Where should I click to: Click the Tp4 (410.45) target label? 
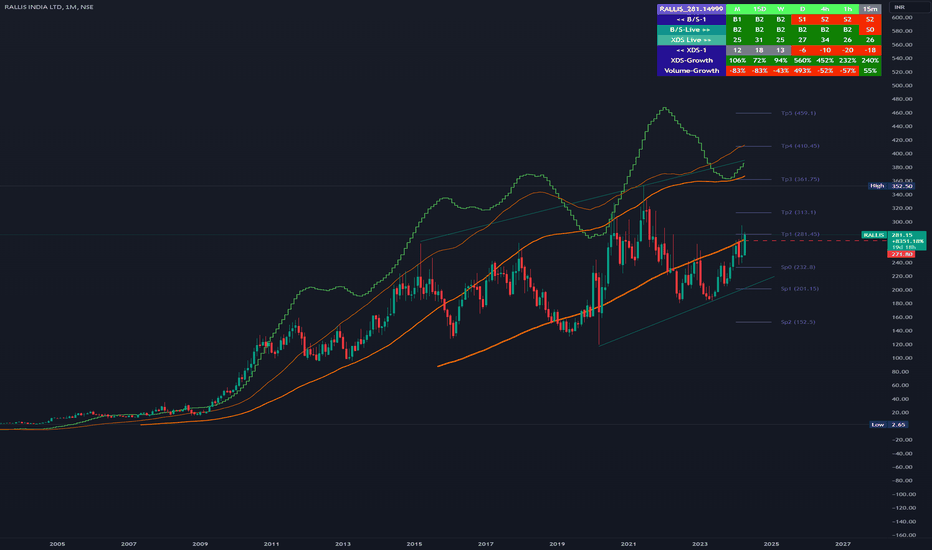point(800,146)
